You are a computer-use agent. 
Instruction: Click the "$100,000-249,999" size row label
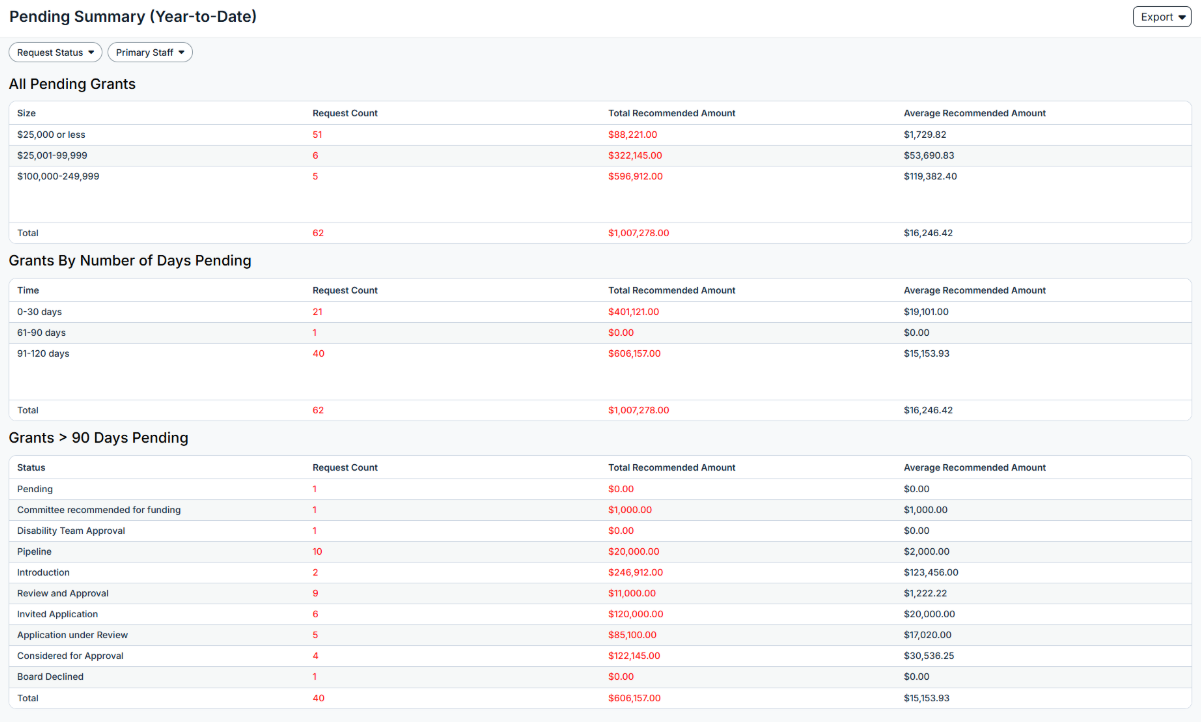(x=58, y=176)
